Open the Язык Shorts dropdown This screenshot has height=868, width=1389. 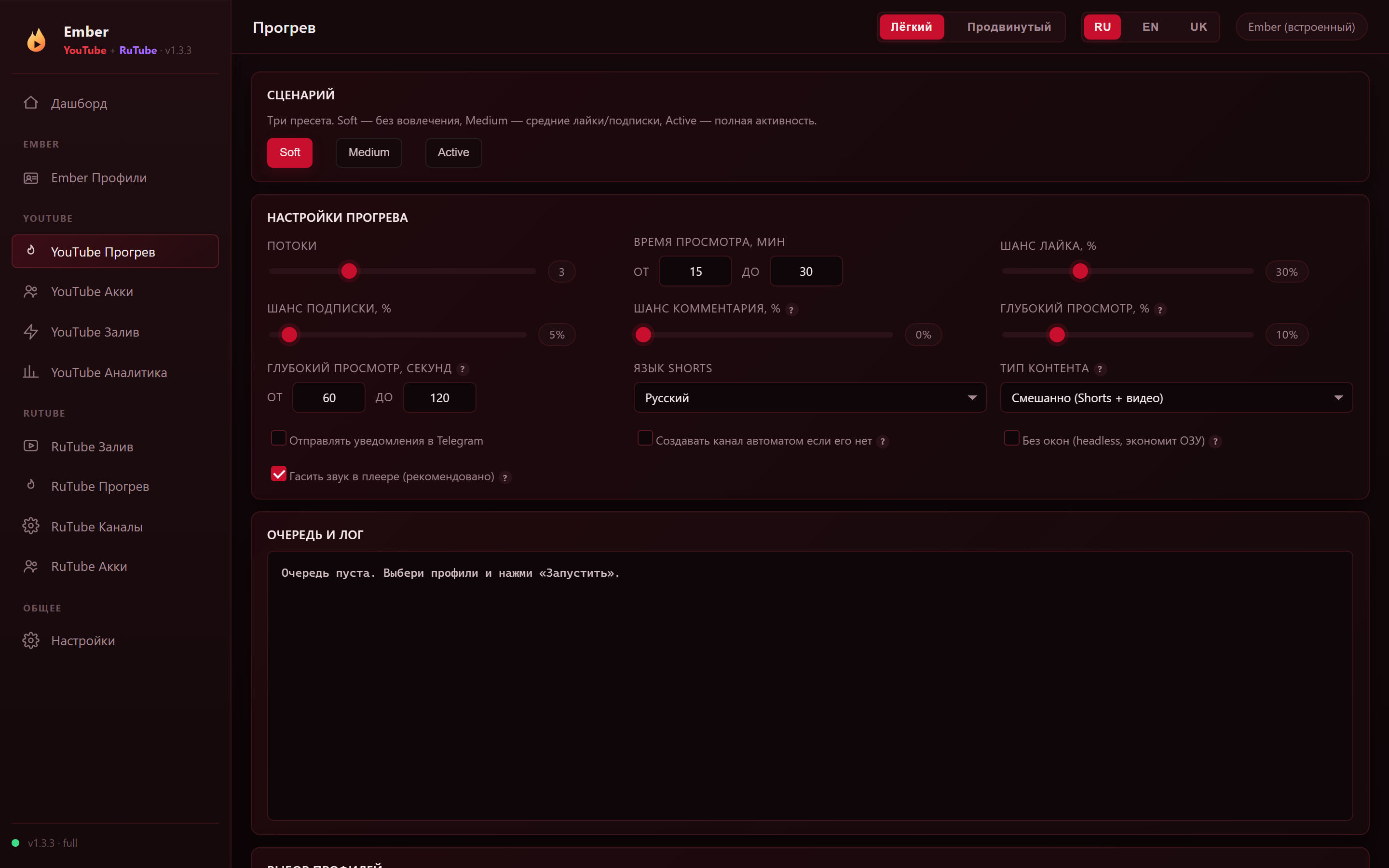[809, 398]
